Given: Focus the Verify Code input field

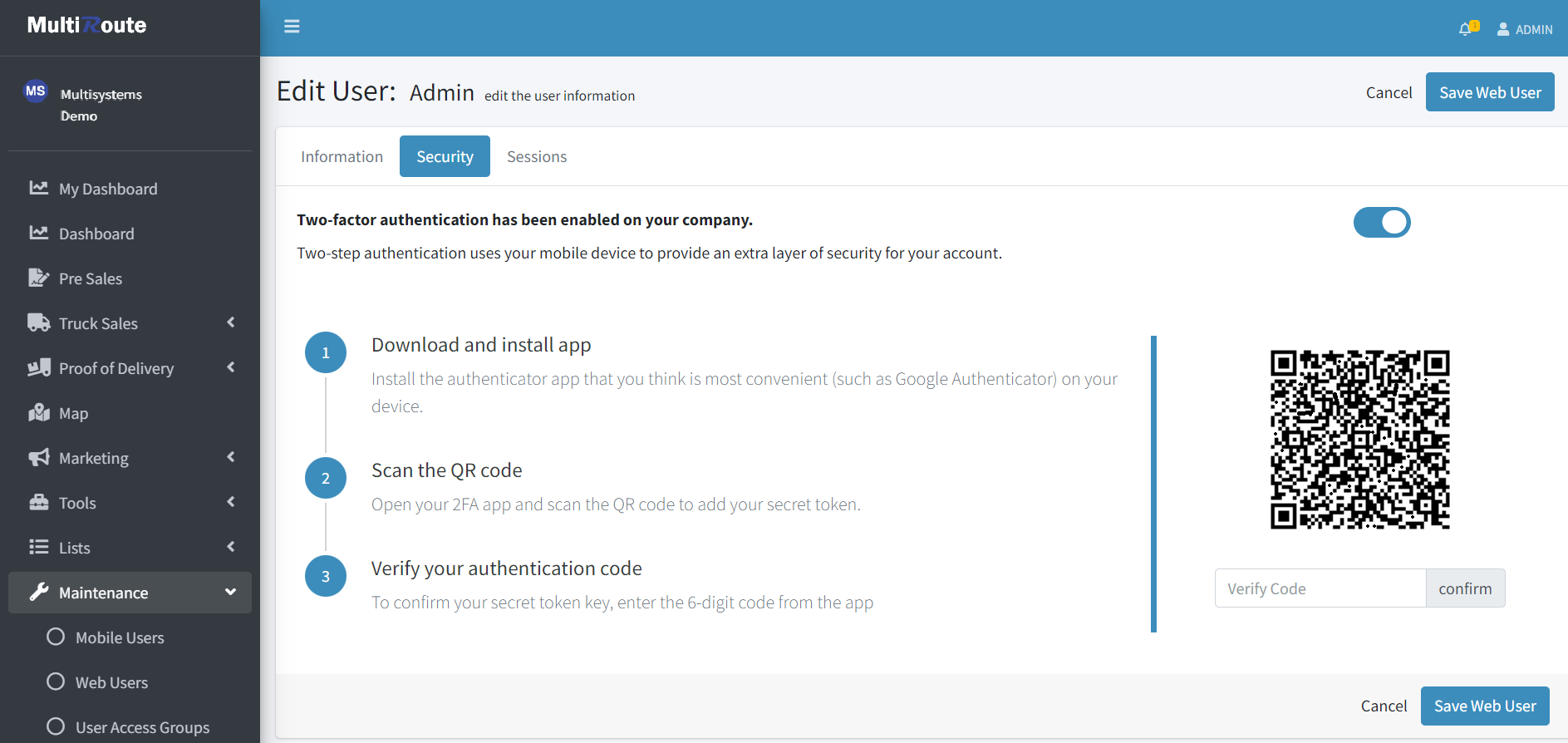Looking at the screenshot, I should coord(1320,588).
